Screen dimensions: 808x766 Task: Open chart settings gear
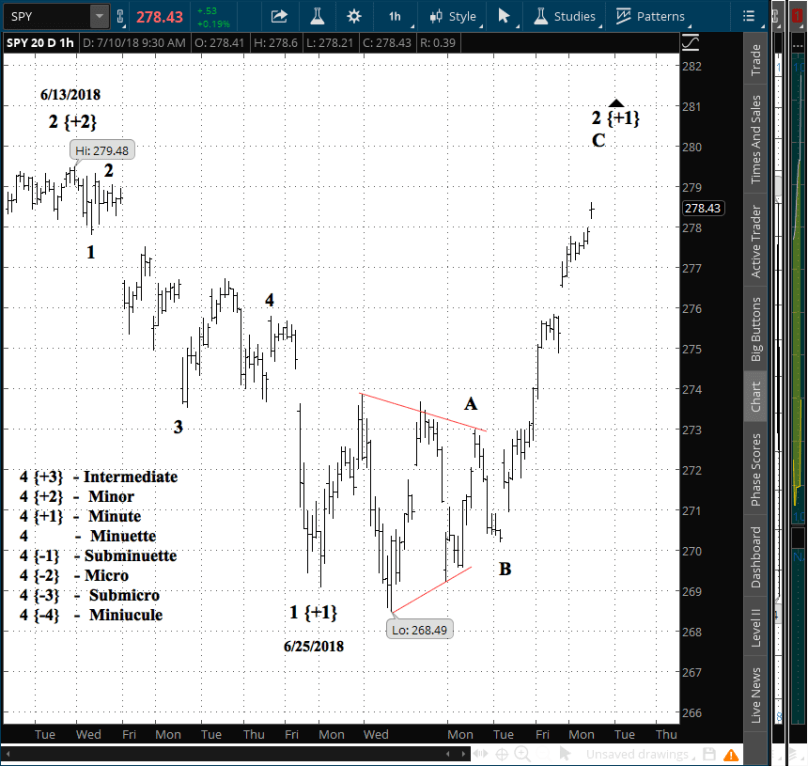click(x=354, y=16)
